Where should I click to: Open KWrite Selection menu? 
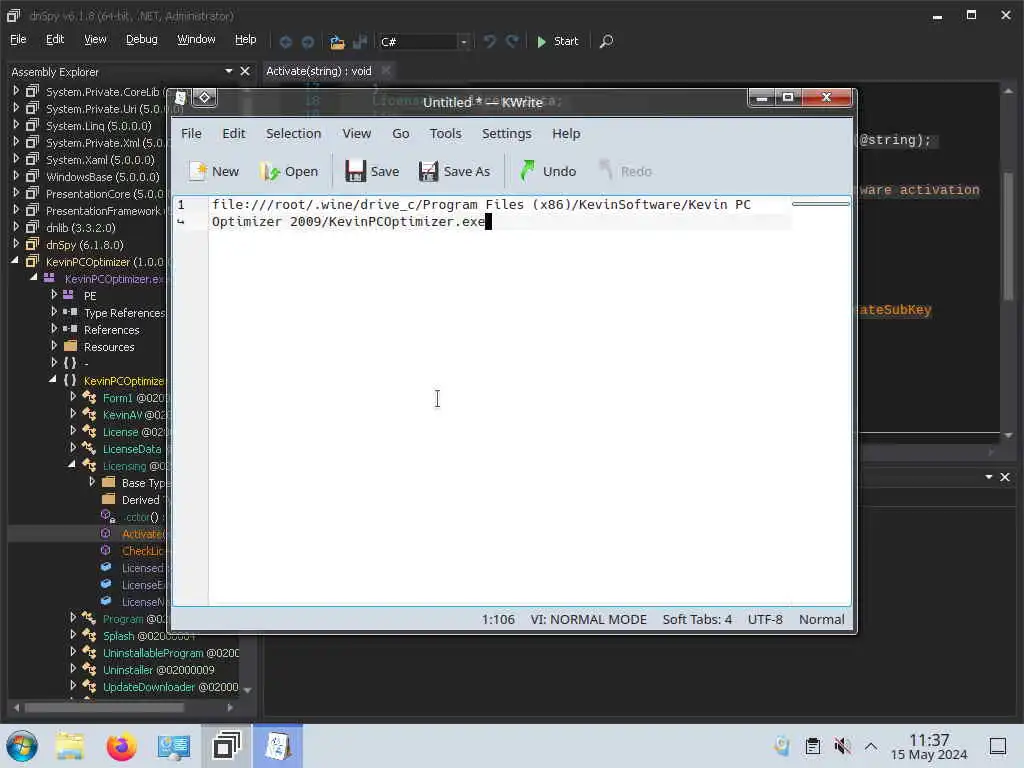pos(293,133)
